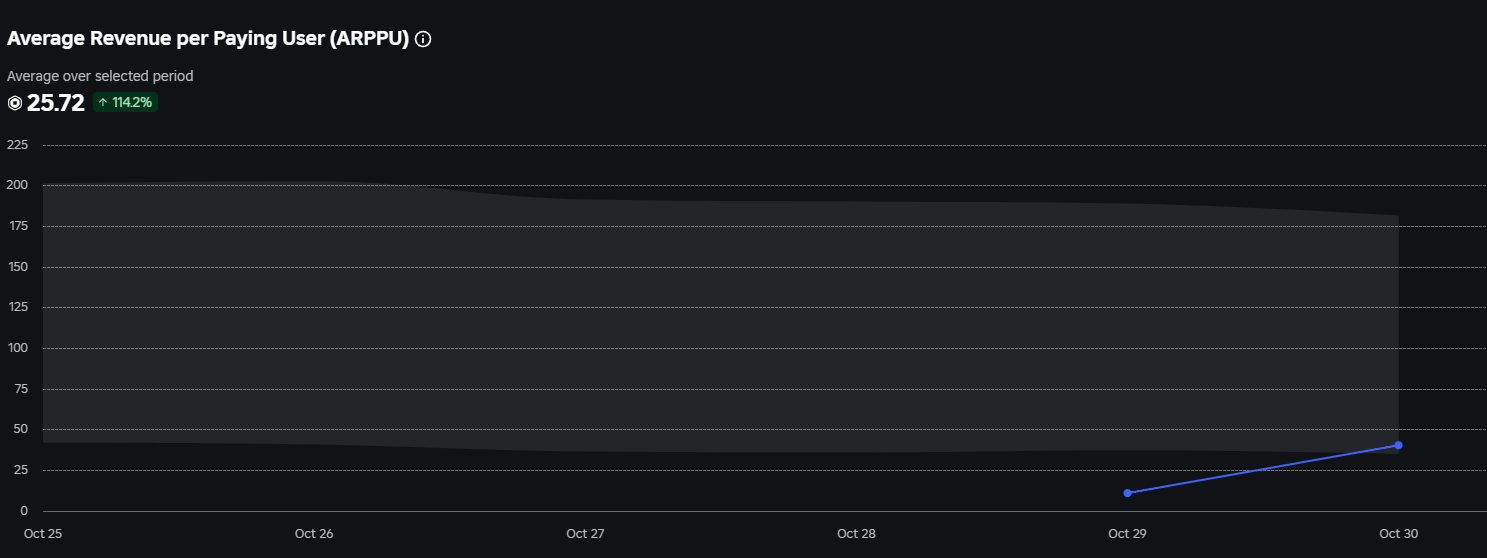Image resolution: width=1487 pixels, height=558 pixels.
Task: Select the Oct 30 data point
Action: click(1398, 445)
